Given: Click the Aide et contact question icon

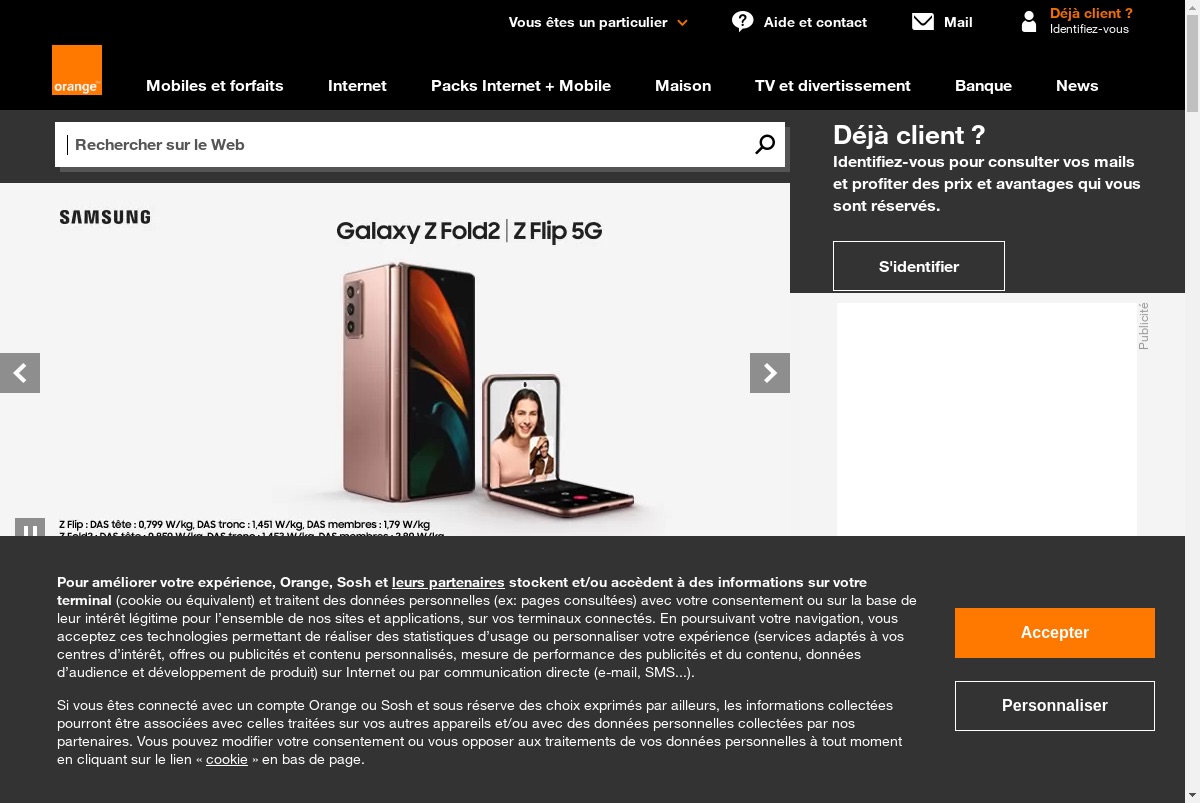Looking at the screenshot, I should [x=742, y=21].
